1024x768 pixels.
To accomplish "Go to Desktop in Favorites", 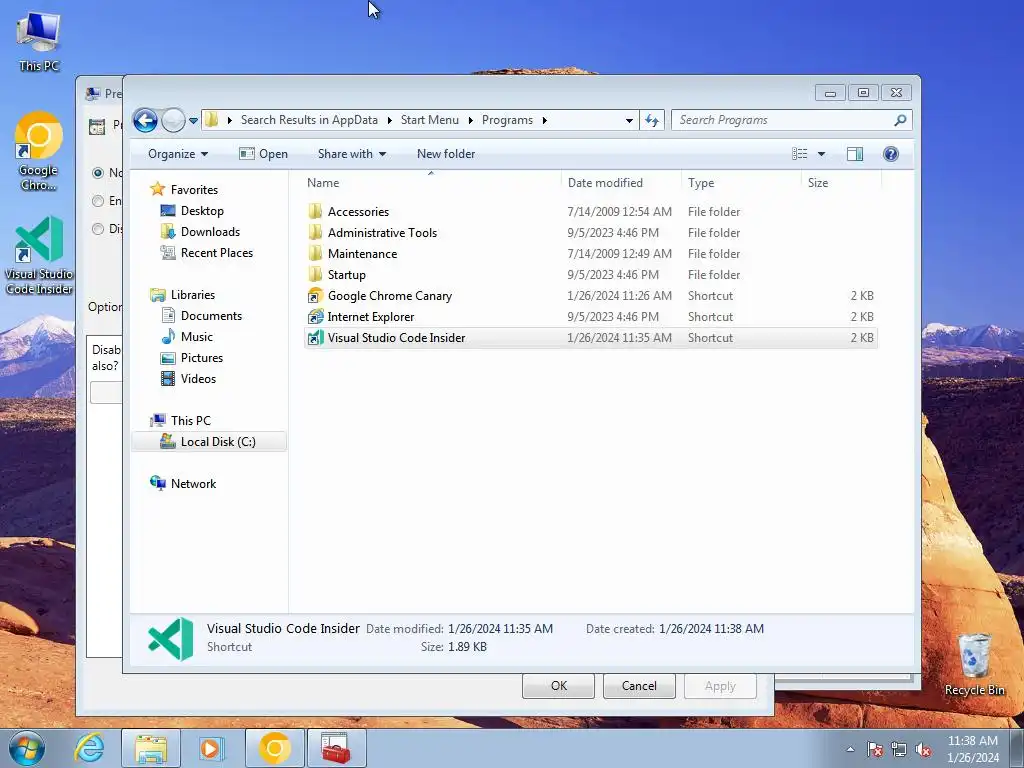I will (202, 211).
